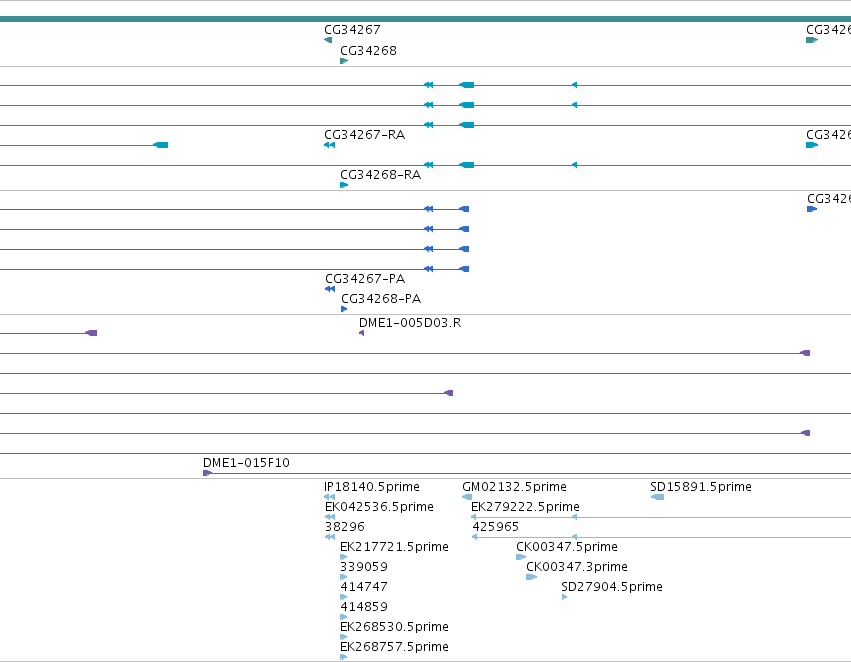This screenshot has width=851, height=662.
Task: Select the GM02132.5prime EST label
Action: [x=514, y=487]
